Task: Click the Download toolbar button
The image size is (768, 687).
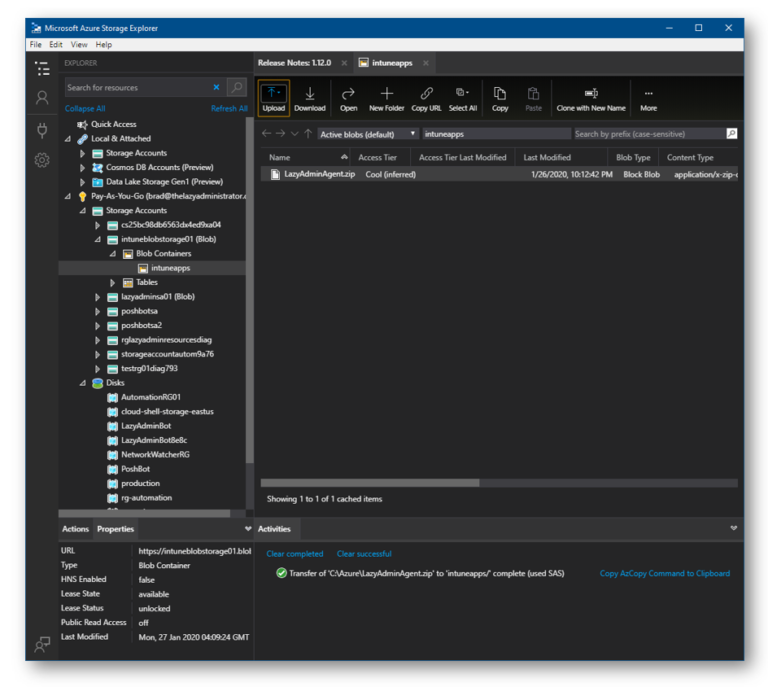Action: pos(310,98)
